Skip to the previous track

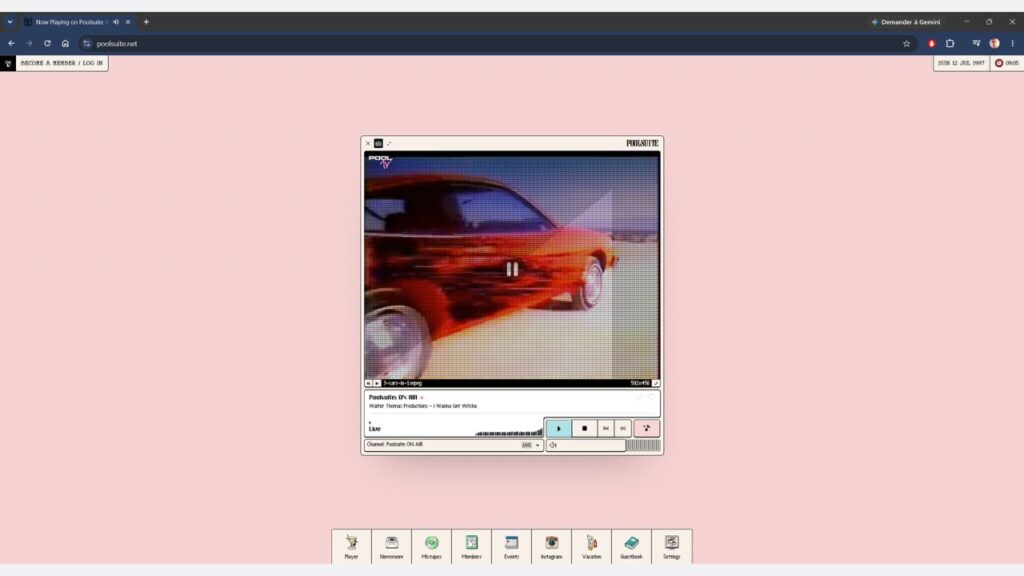[605, 428]
